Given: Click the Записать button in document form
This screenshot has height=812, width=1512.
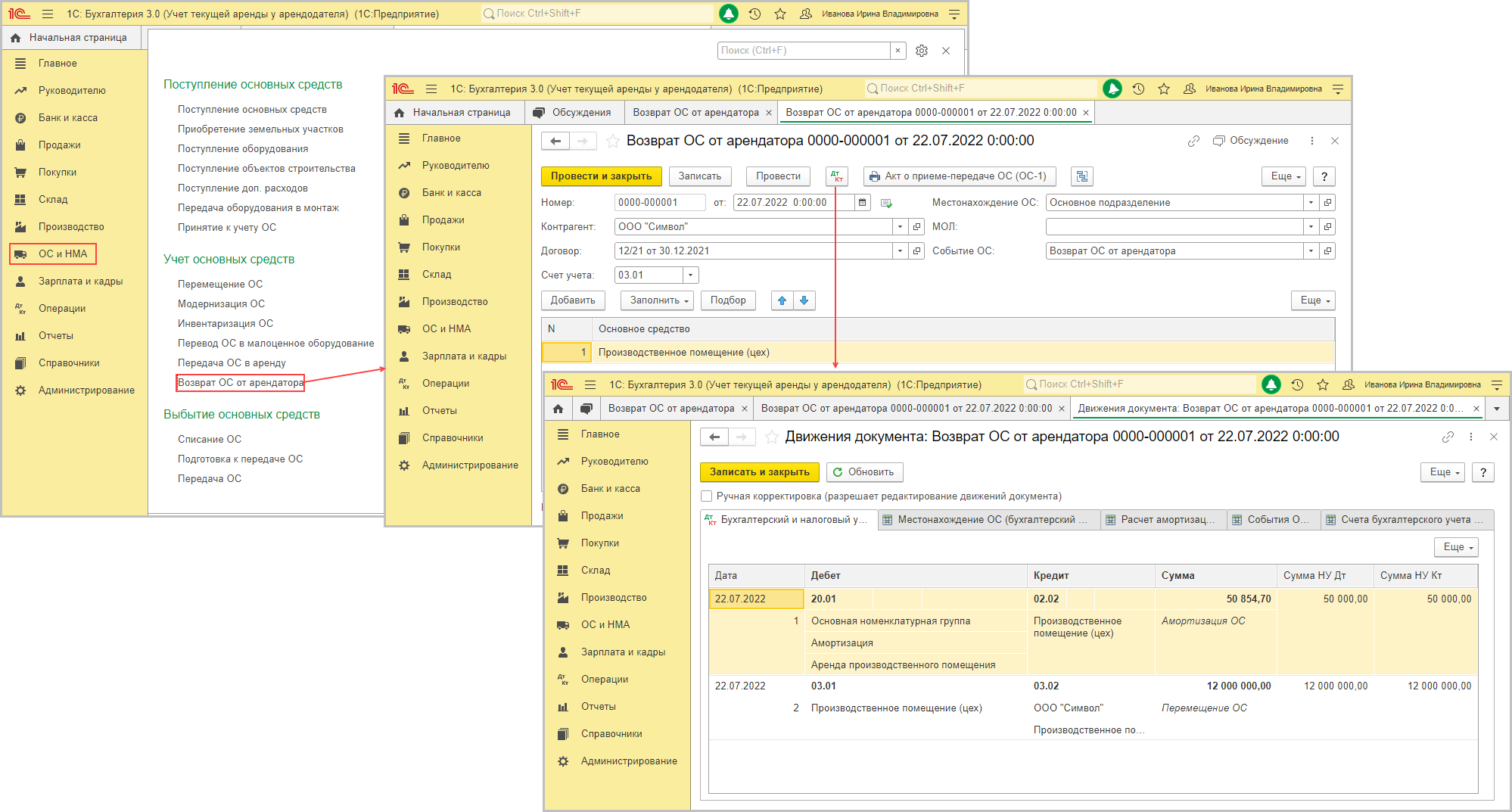Looking at the screenshot, I should [700, 176].
